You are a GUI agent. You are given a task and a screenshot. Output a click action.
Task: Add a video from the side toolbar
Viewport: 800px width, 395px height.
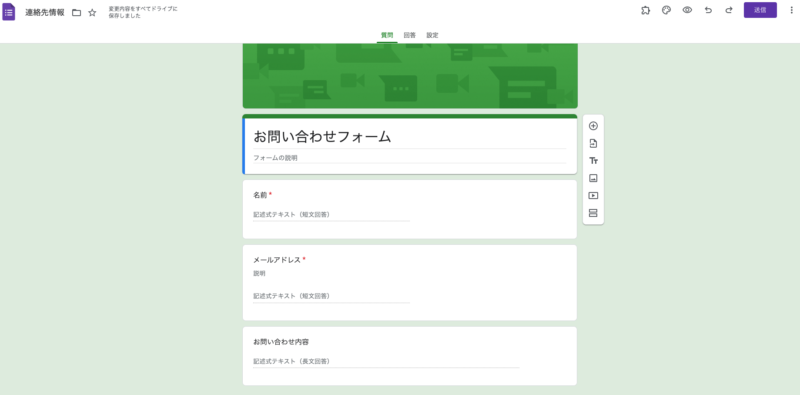pyautogui.click(x=593, y=195)
